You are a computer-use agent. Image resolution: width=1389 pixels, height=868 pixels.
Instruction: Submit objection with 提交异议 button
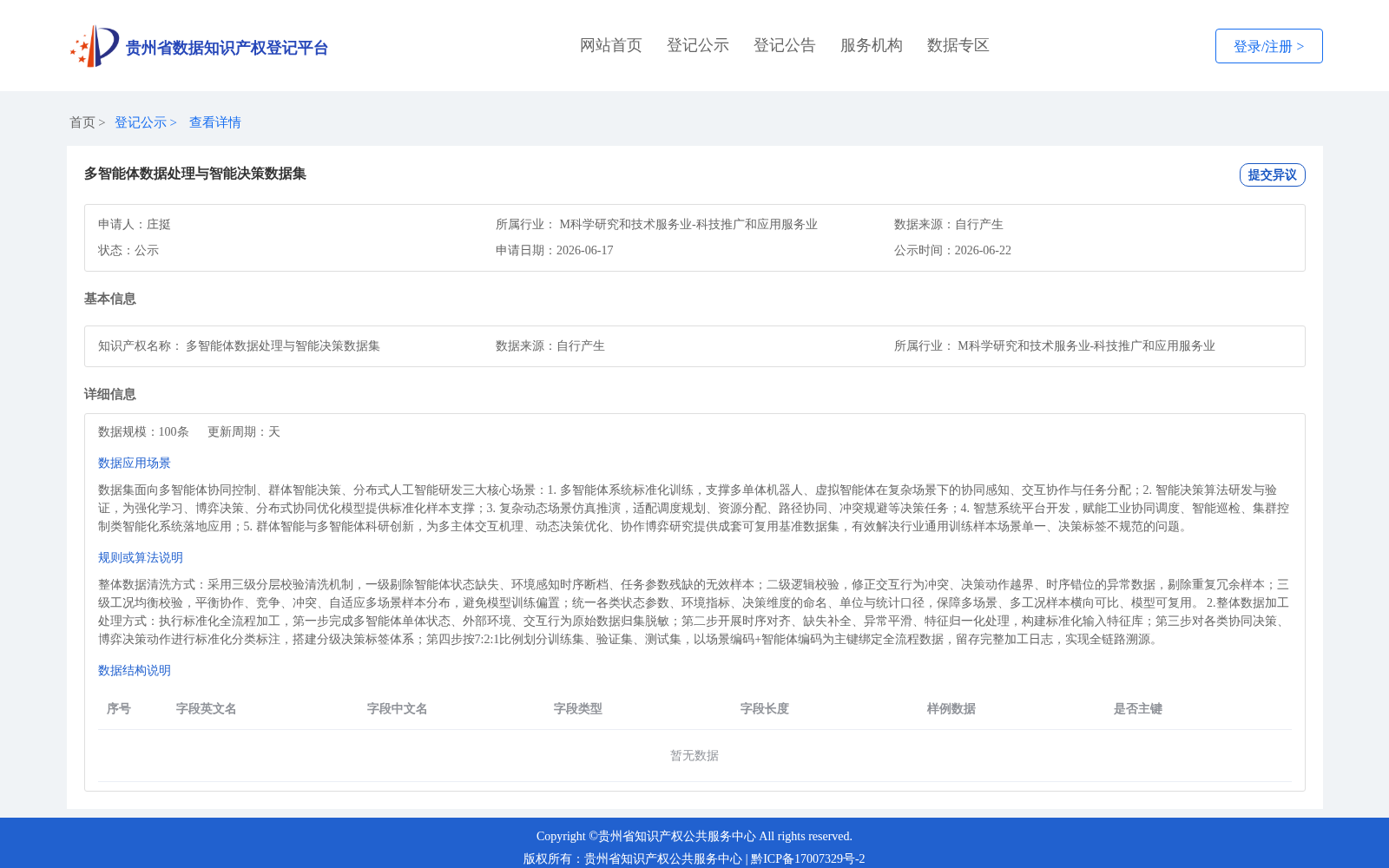click(1272, 174)
